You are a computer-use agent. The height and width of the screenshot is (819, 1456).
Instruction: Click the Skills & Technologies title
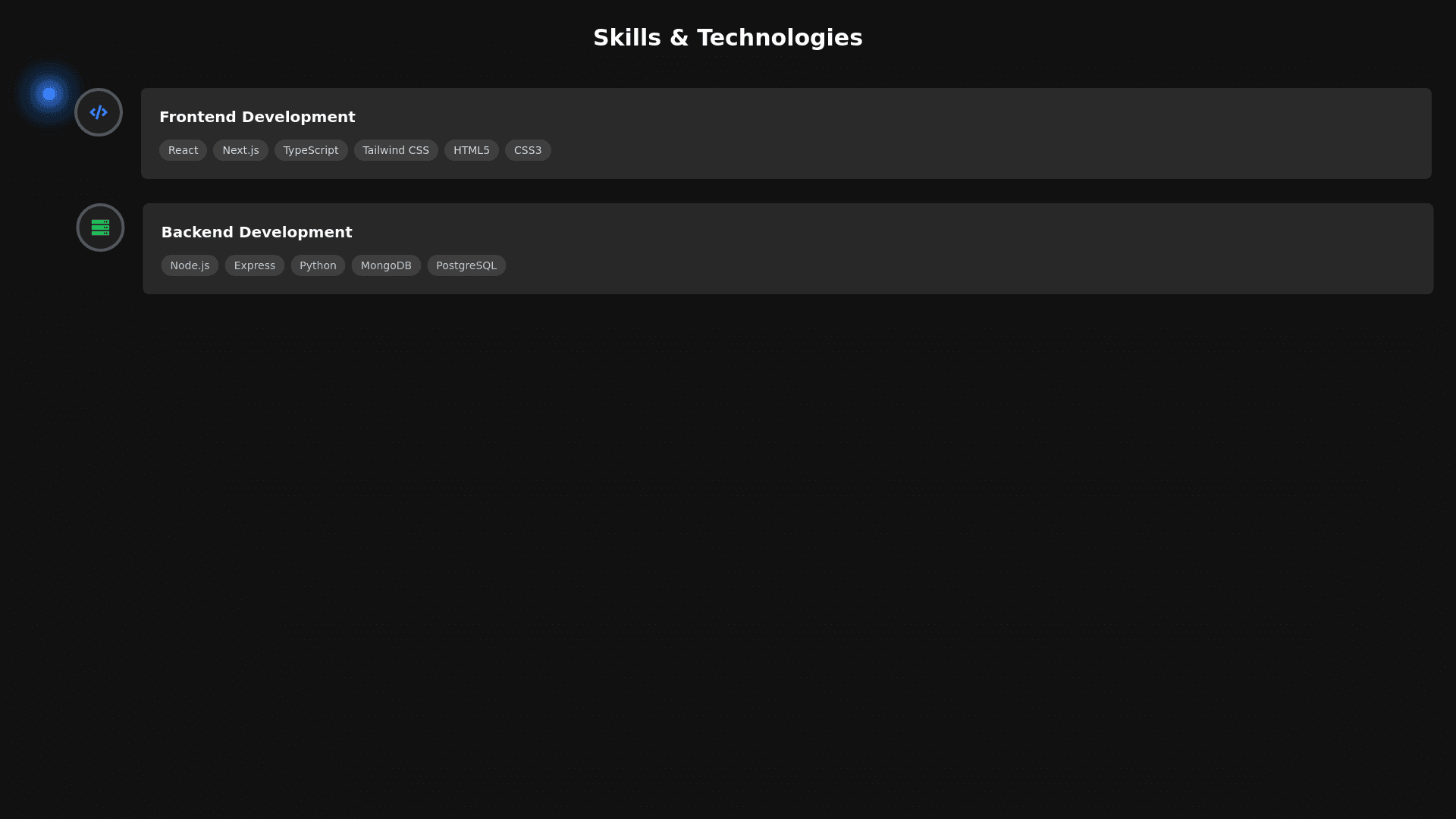[727, 37]
